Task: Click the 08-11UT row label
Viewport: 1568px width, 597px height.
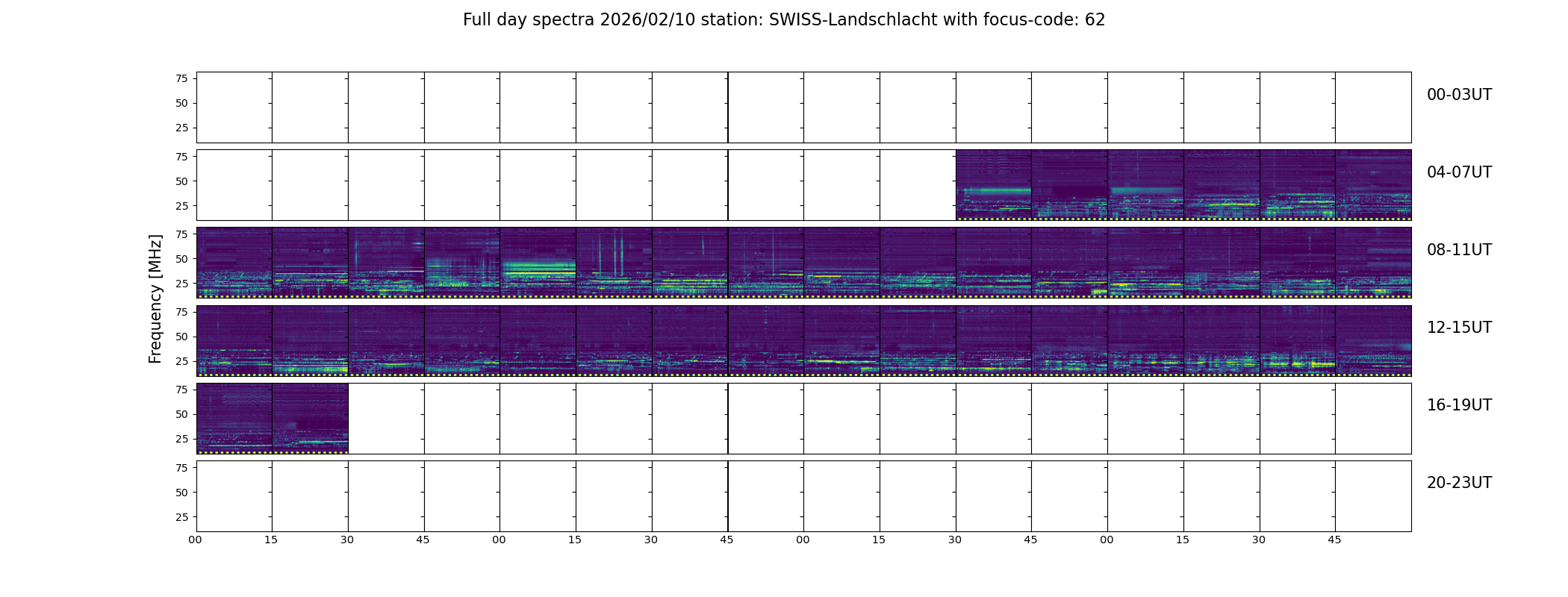Action: click(x=1459, y=250)
